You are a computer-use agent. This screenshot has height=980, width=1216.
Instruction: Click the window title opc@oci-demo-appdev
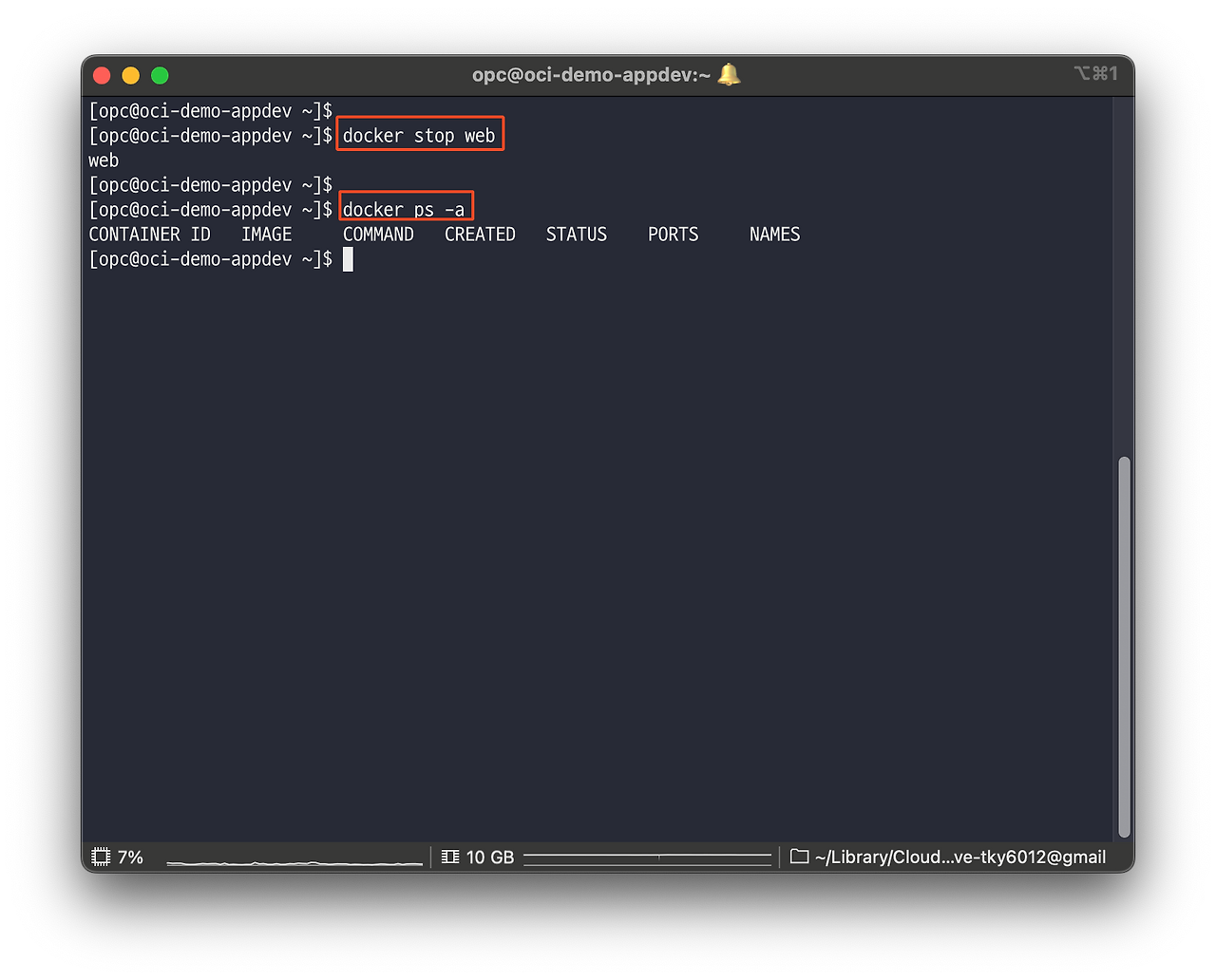591,75
